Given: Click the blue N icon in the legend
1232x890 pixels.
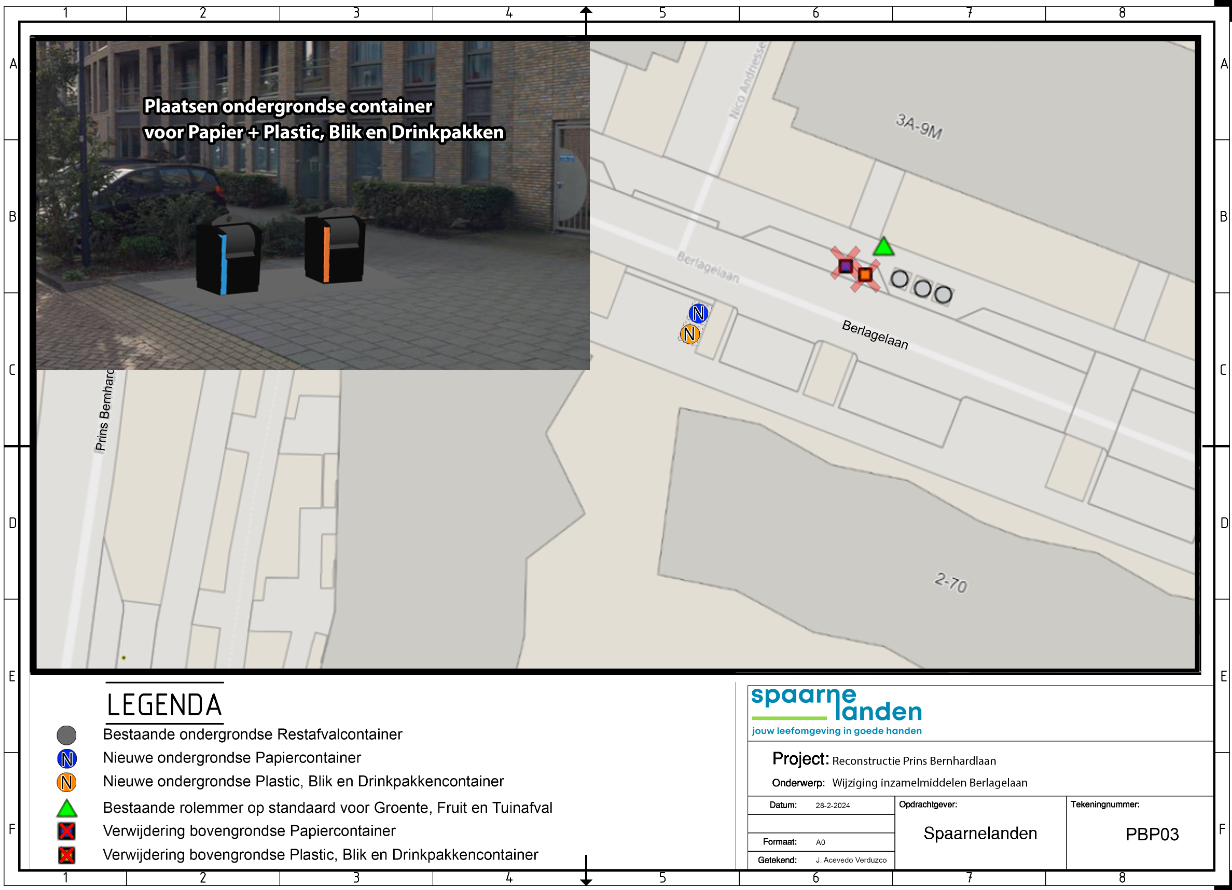Looking at the screenshot, I should (x=67, y=759).
